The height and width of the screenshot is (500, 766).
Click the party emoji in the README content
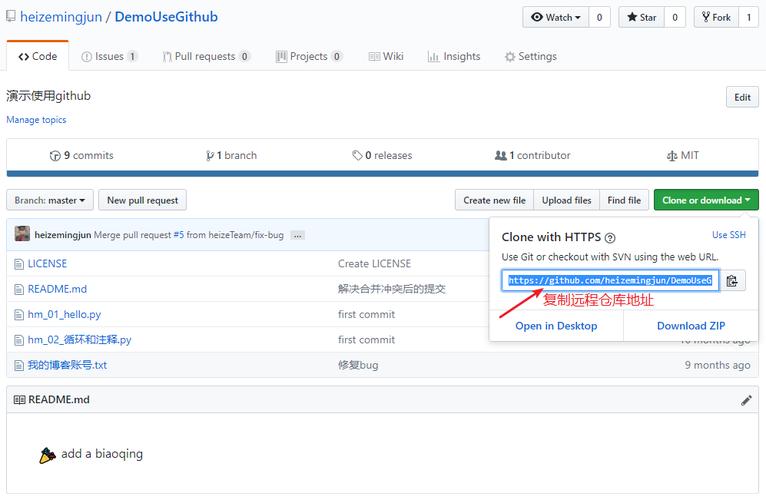point(47,455)
